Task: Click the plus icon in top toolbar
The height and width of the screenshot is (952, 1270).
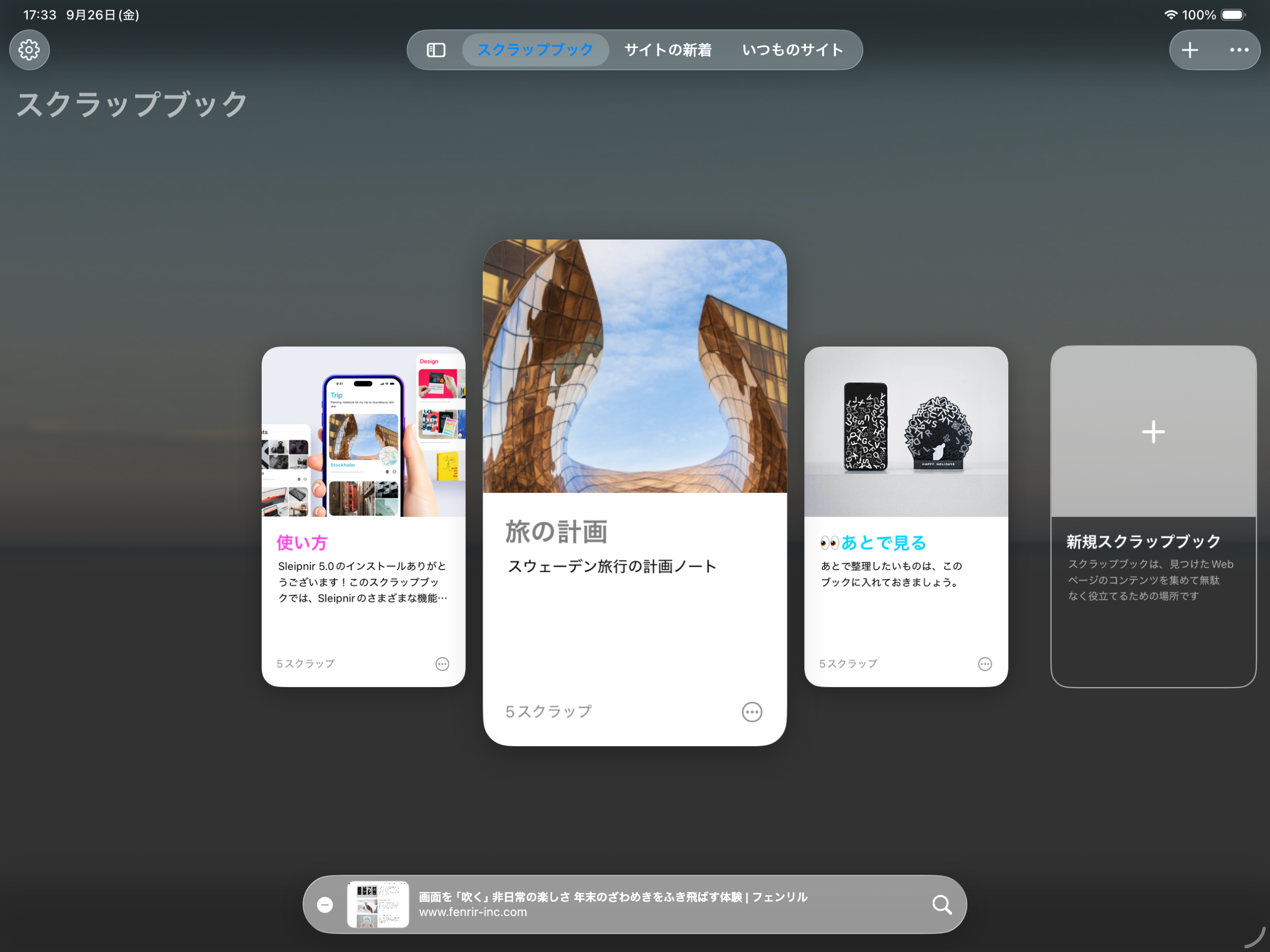Action: point(1190,50)
